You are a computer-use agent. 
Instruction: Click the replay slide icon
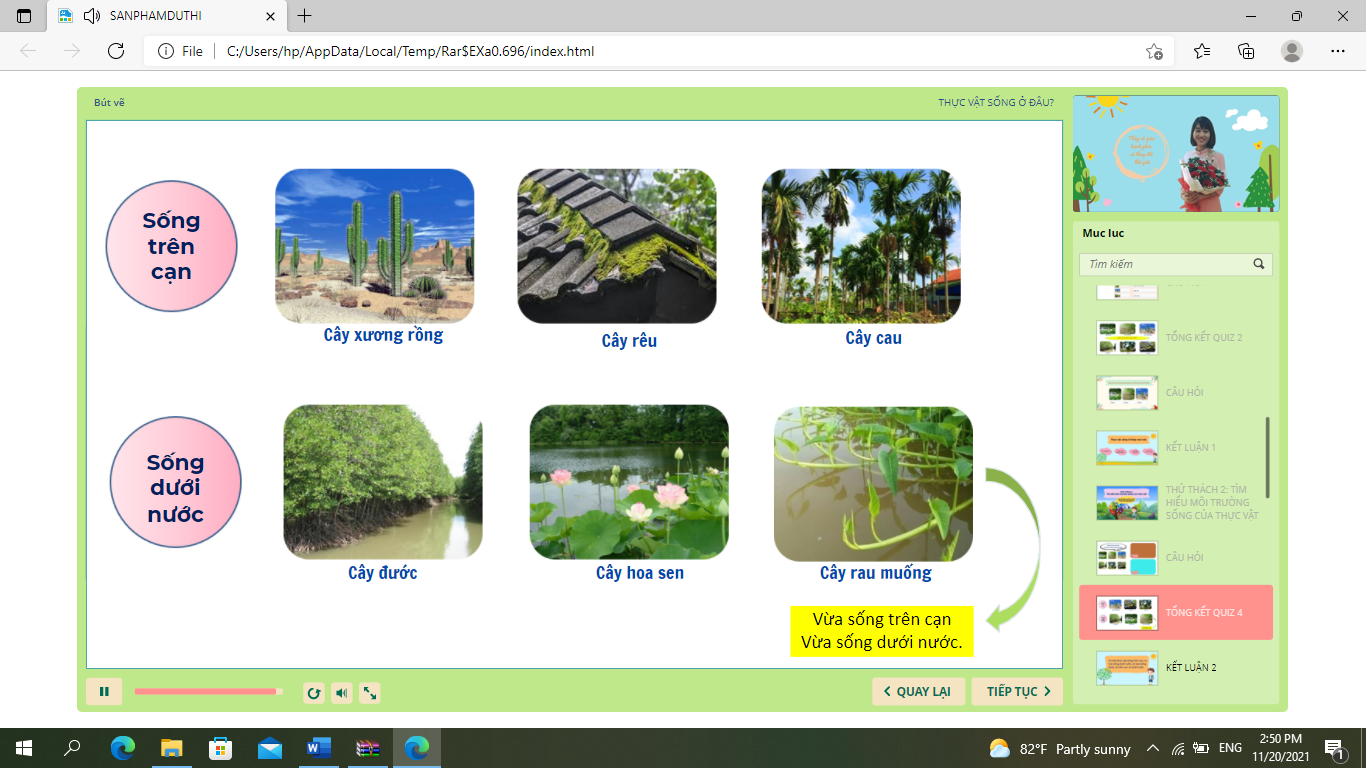pos(314,693)
